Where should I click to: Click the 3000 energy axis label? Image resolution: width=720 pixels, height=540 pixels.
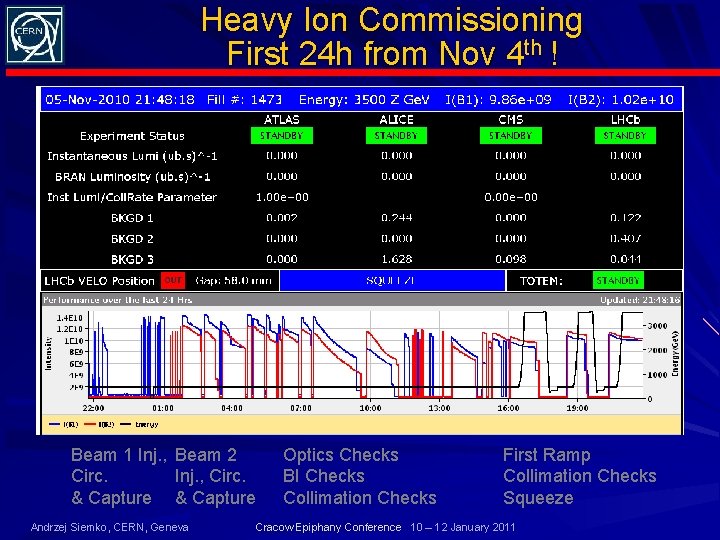tap(658, 326)
